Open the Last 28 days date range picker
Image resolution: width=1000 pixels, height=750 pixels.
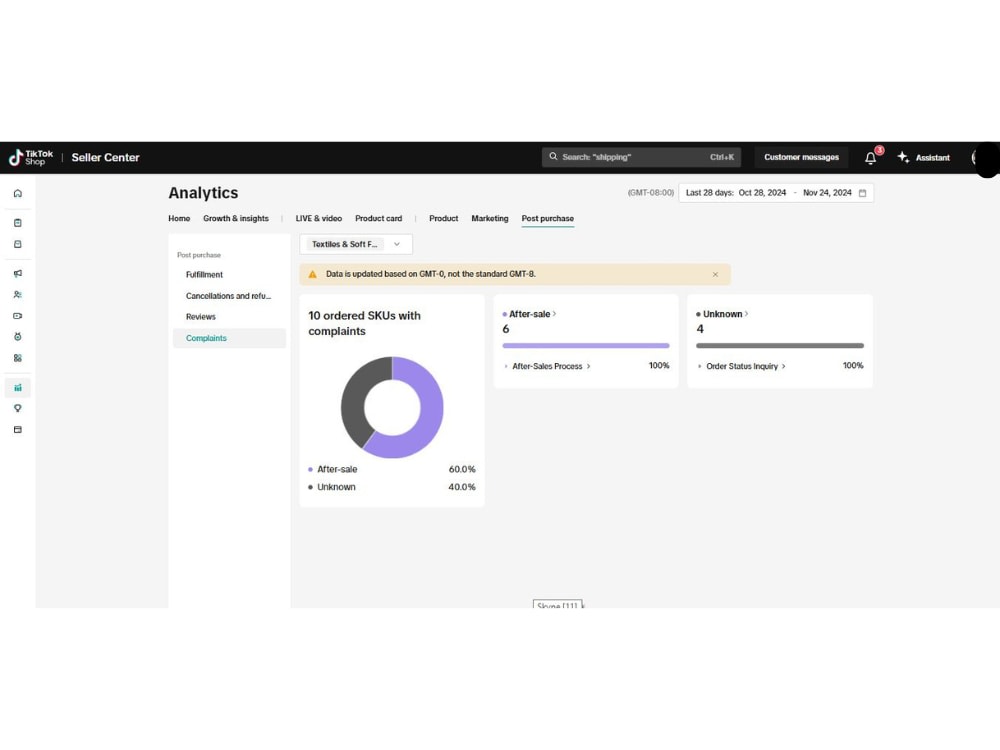[x=776, y=193]
